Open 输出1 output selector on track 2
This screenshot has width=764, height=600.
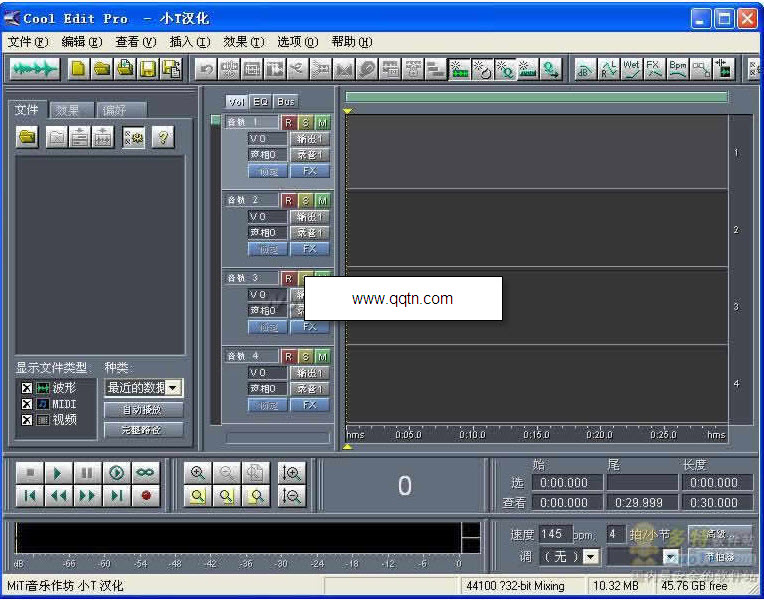[x=310, y=217]
